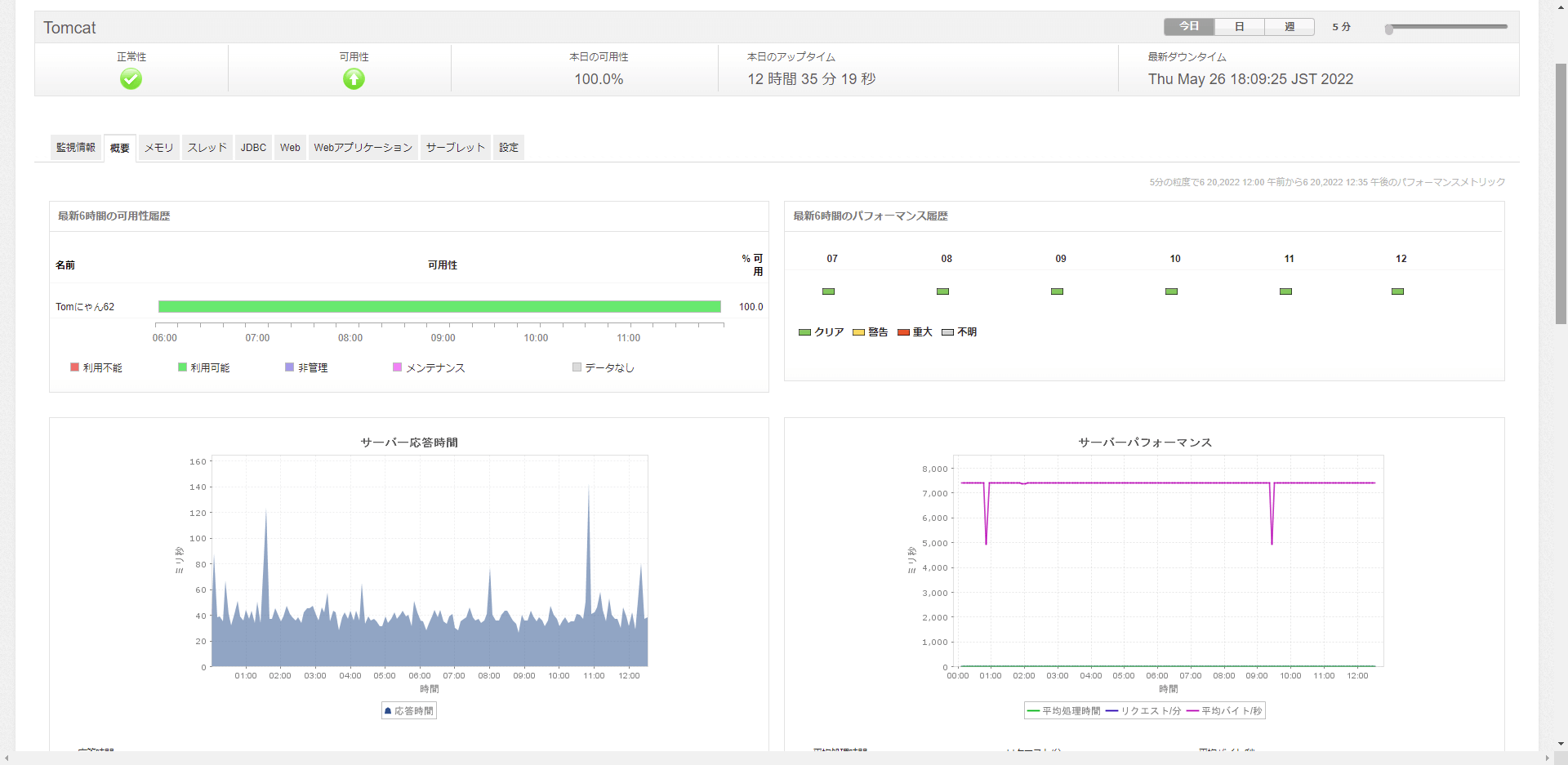The width and height of the screenshot is (1568, 765).
Task: Click the 可用性 green arrow icon
Action: [353, 78]
